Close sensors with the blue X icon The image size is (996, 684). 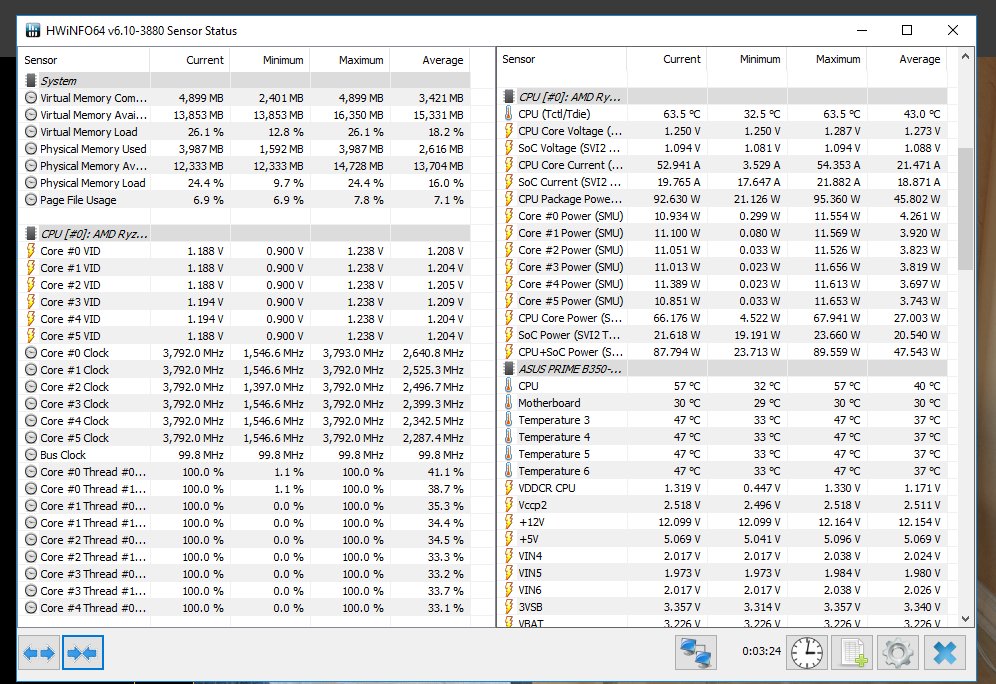click(945, 652)
